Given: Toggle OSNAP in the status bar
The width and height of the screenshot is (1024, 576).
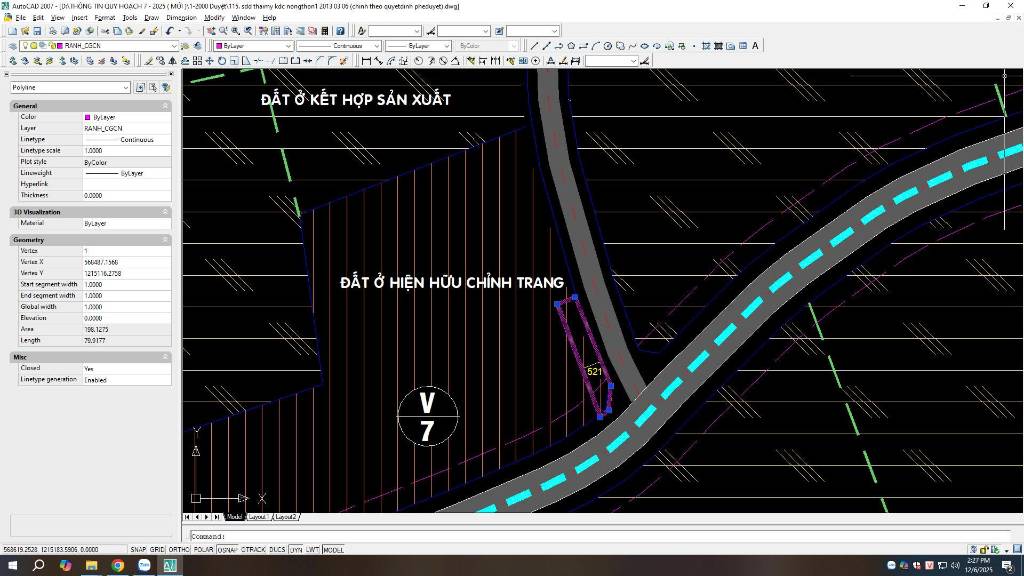Looking at the screenshot, I should pos(226,549).
